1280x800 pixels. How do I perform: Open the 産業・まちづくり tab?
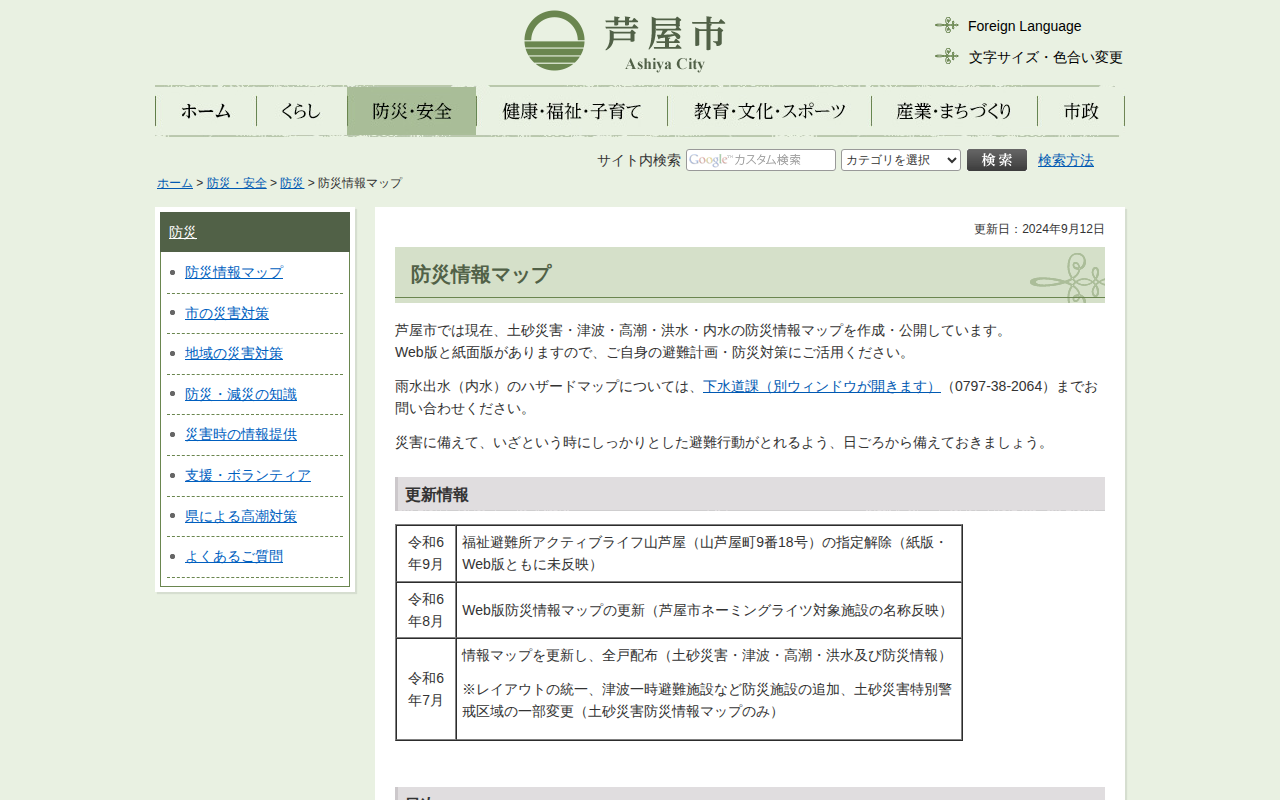click(x=954, y=111)
